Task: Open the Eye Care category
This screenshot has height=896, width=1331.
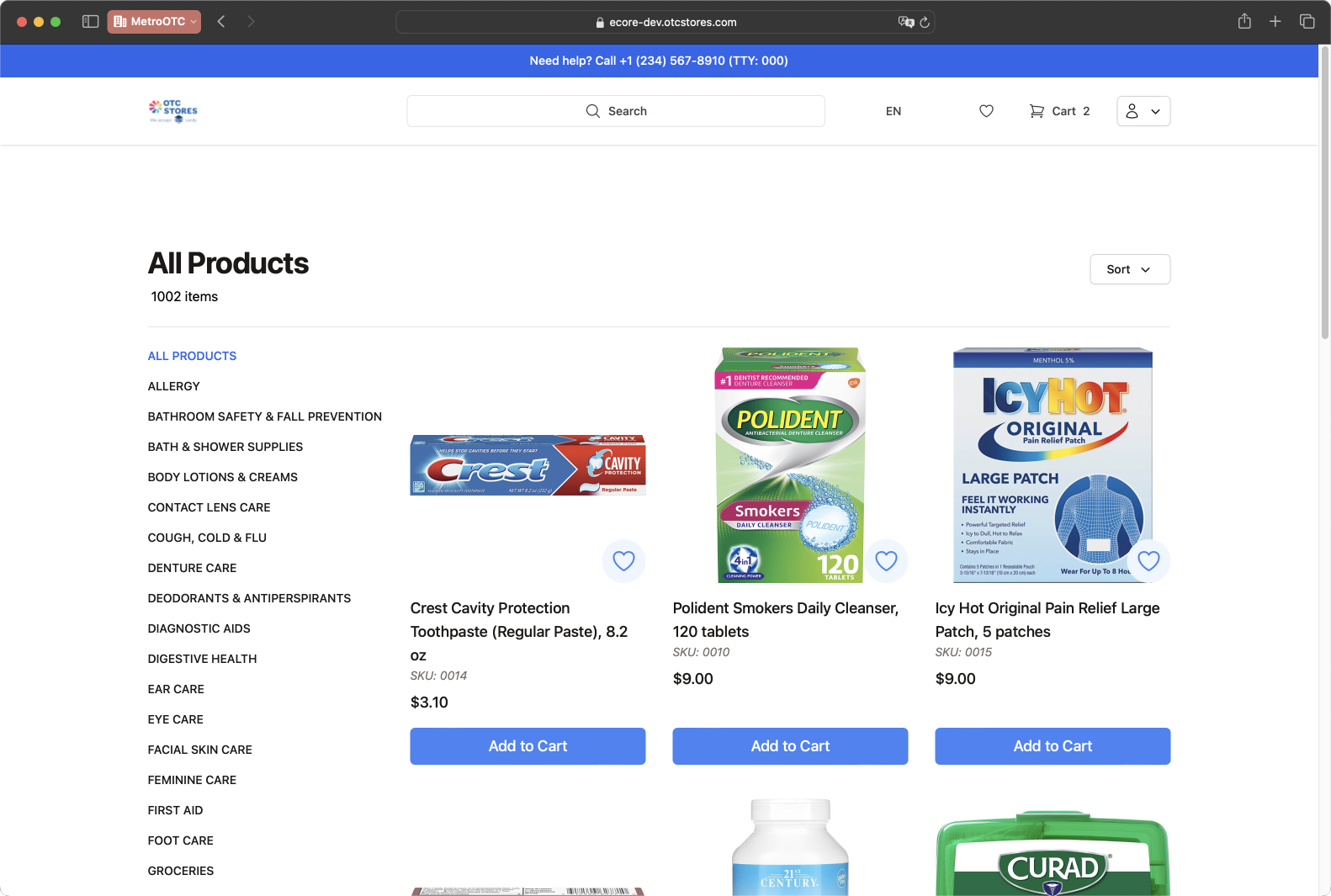Action: pyautogui.click(x=176, y=719)
